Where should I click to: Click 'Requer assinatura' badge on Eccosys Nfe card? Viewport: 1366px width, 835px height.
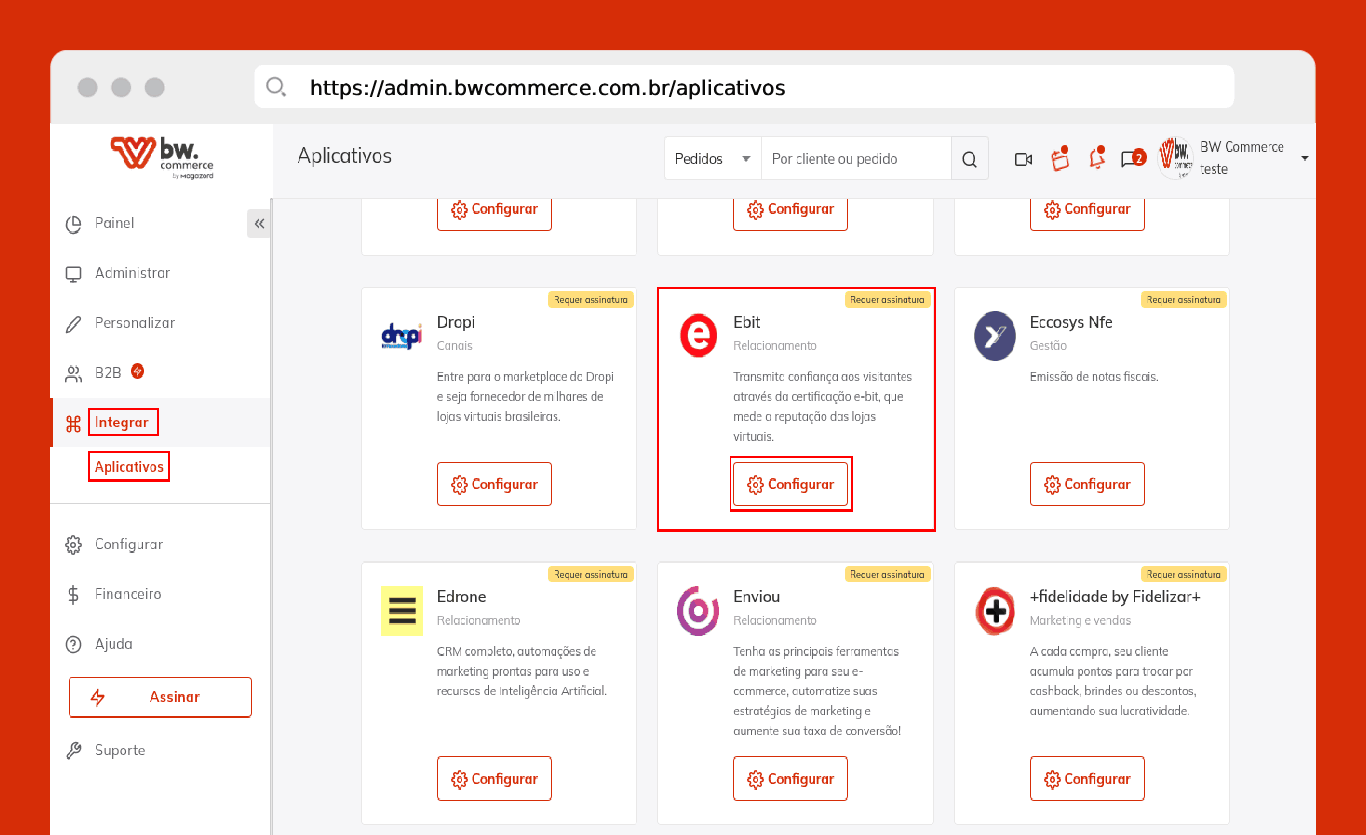click(1184, 299)
